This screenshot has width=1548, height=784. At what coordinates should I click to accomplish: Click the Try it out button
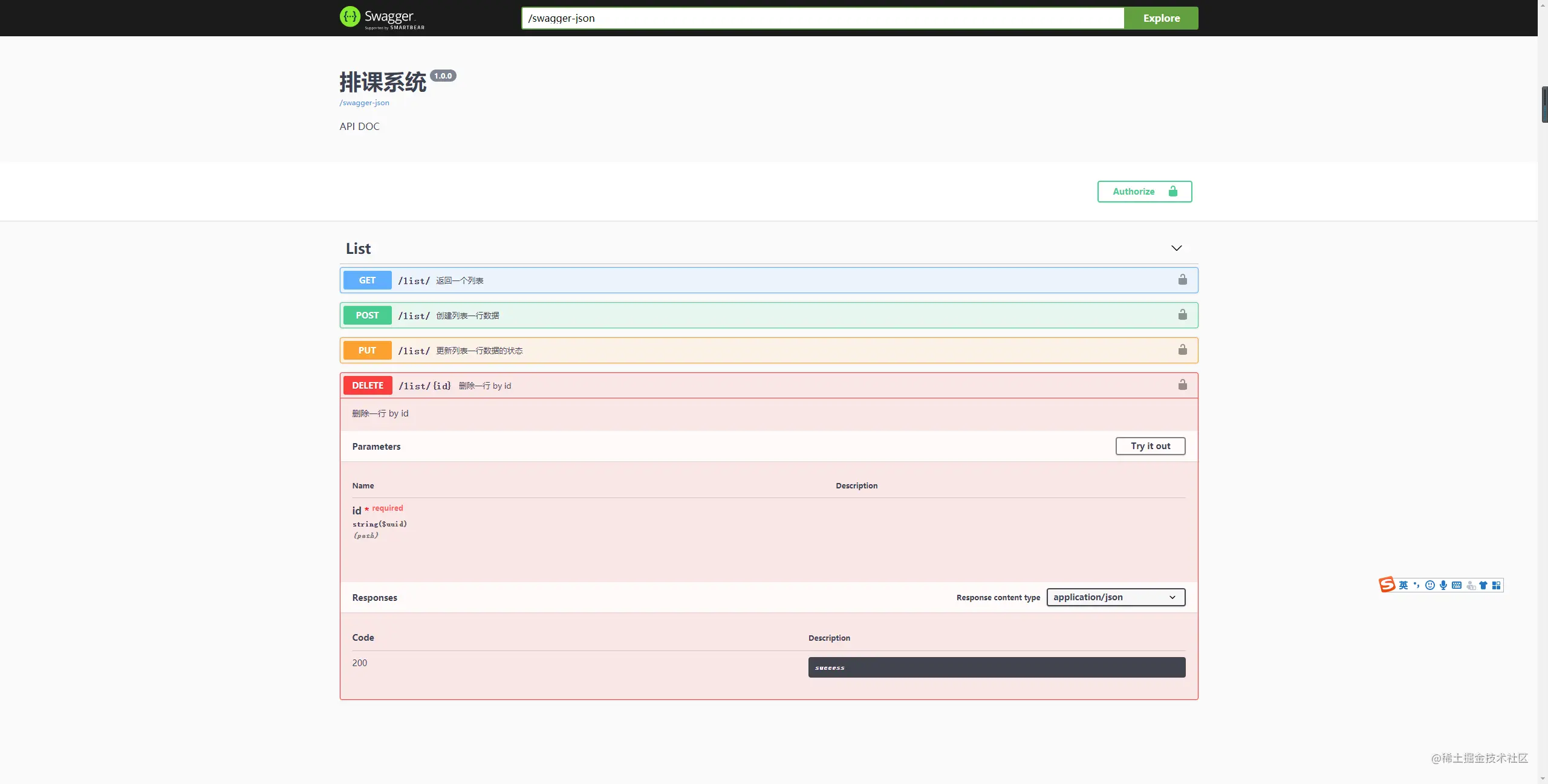[1150, 446]
